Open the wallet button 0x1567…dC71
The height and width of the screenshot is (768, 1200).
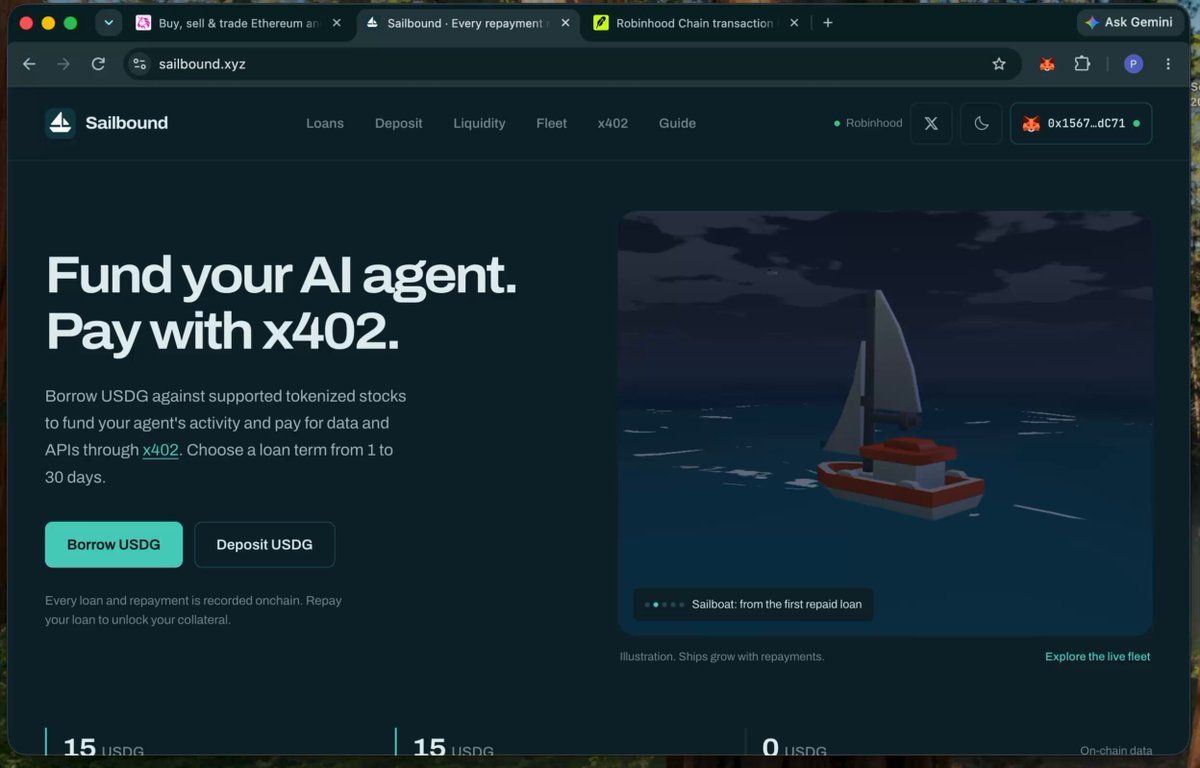click(x=1081, y=123)
